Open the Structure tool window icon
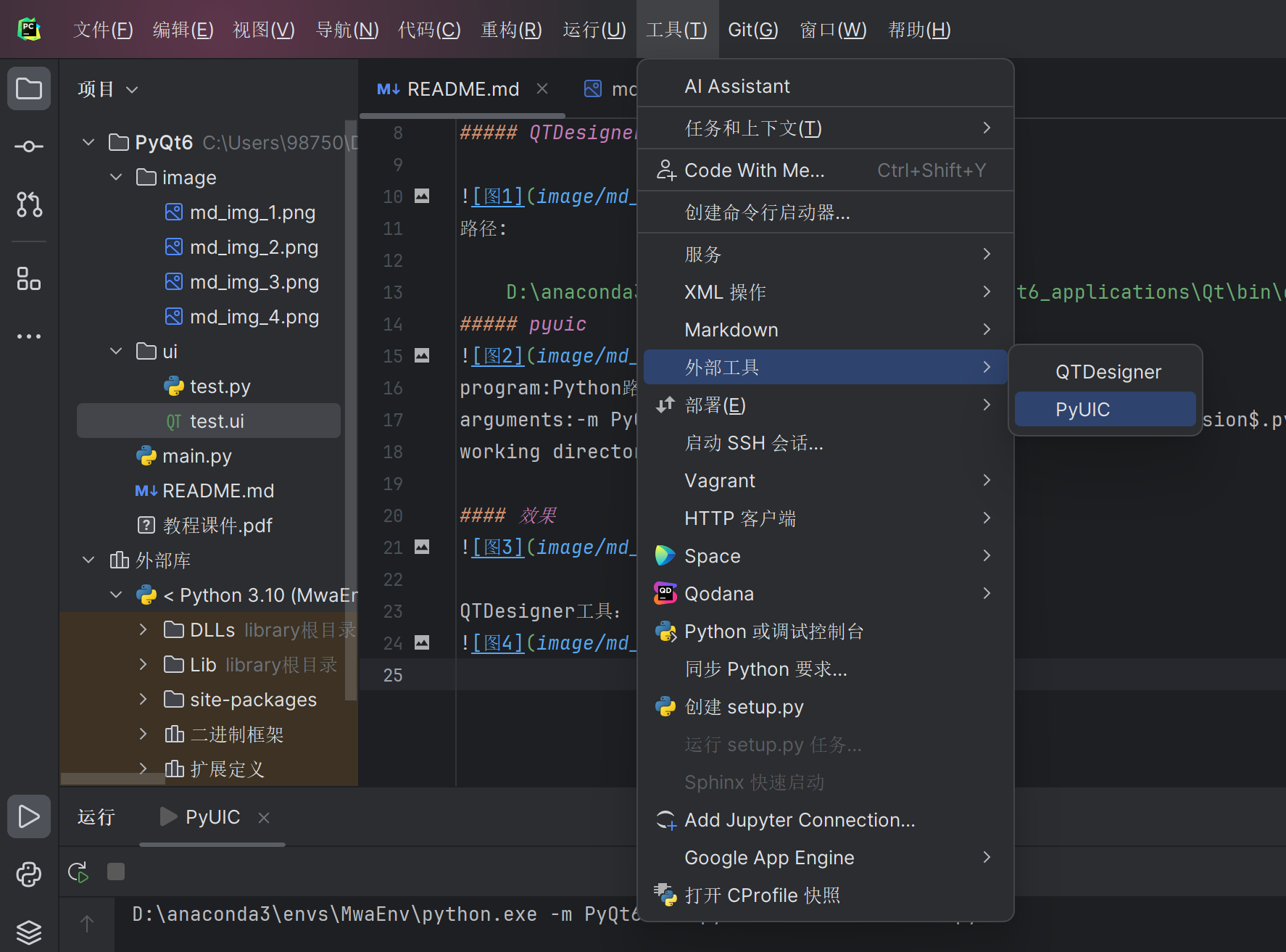 29,278
